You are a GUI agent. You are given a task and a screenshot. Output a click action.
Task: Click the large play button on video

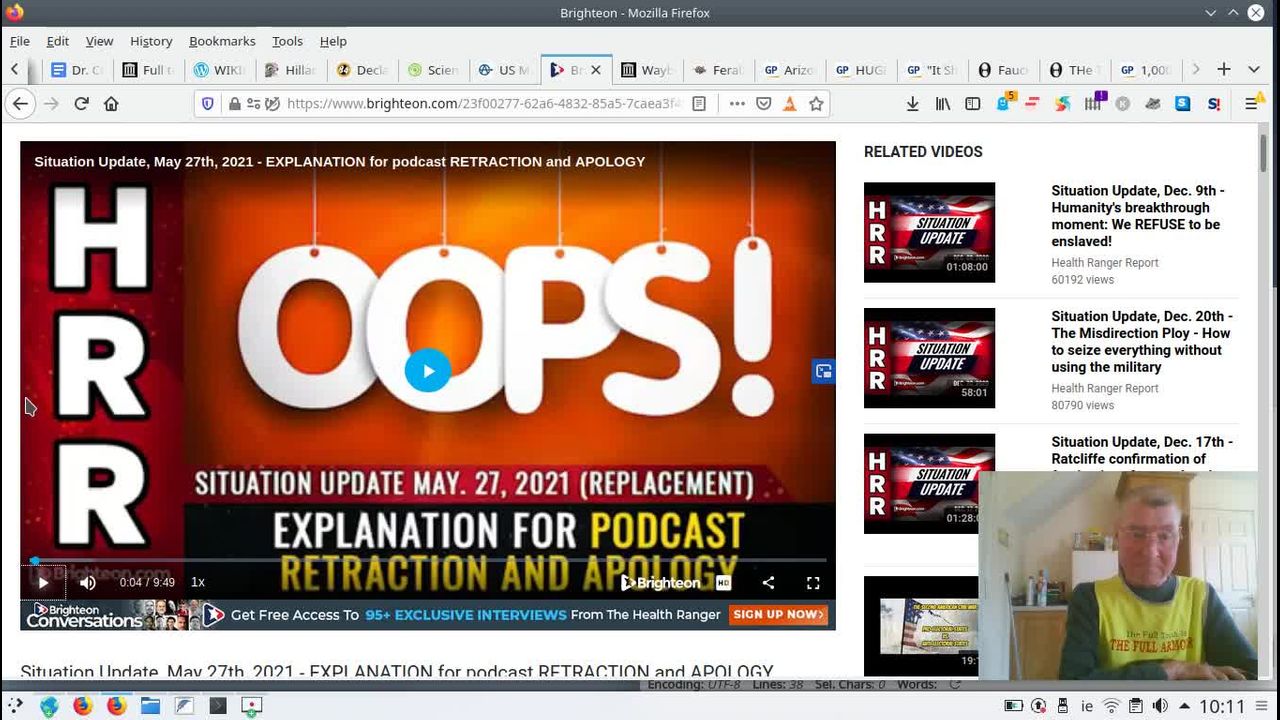point(427,371)
